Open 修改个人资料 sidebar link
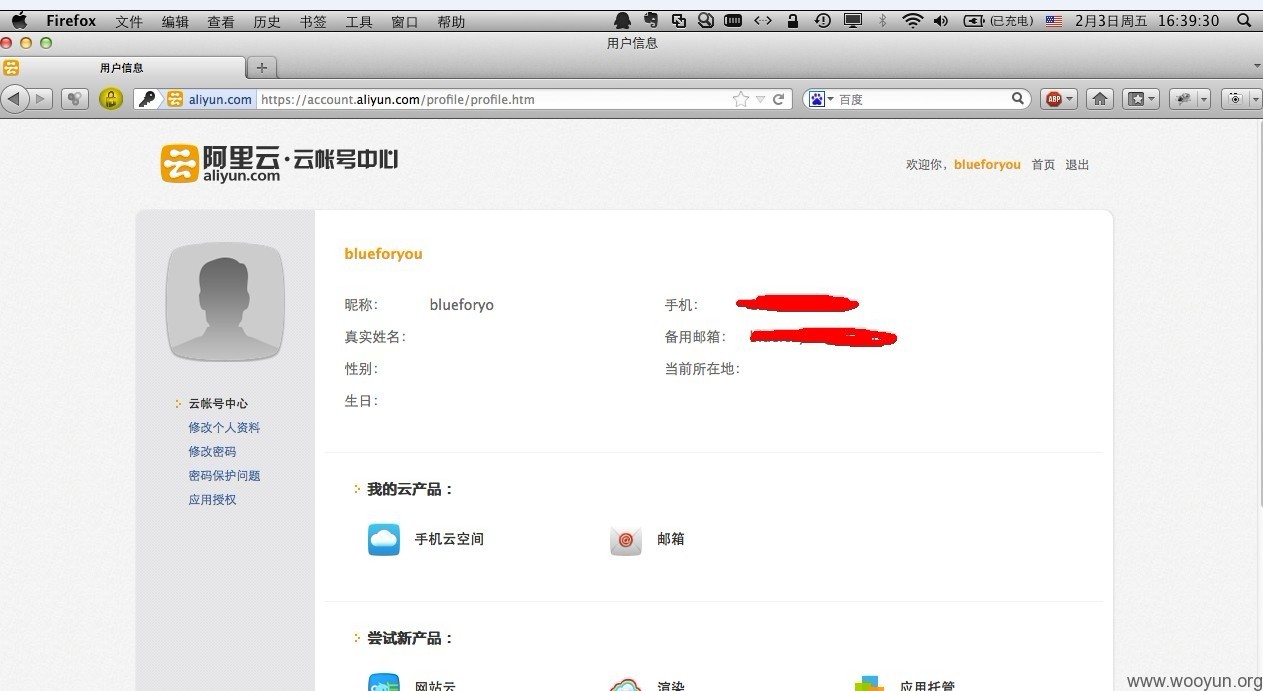The height and width of the screenshot is (691, 1263). [224, 428]
